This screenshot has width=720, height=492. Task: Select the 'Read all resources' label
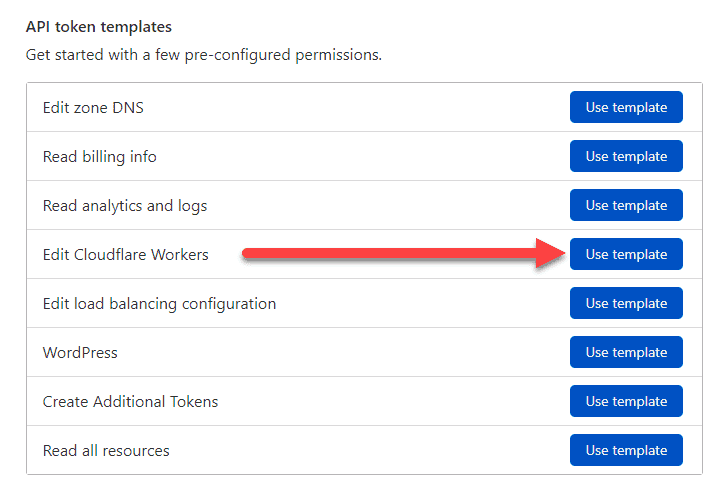point(106,451)
